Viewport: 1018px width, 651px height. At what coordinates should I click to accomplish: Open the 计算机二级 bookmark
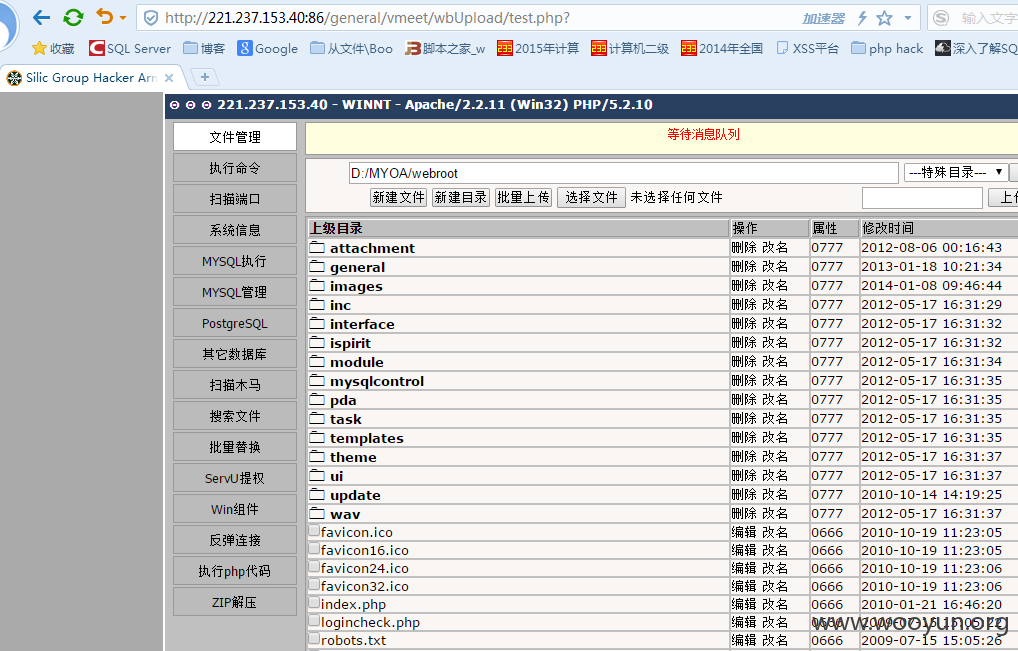[630, 48]
